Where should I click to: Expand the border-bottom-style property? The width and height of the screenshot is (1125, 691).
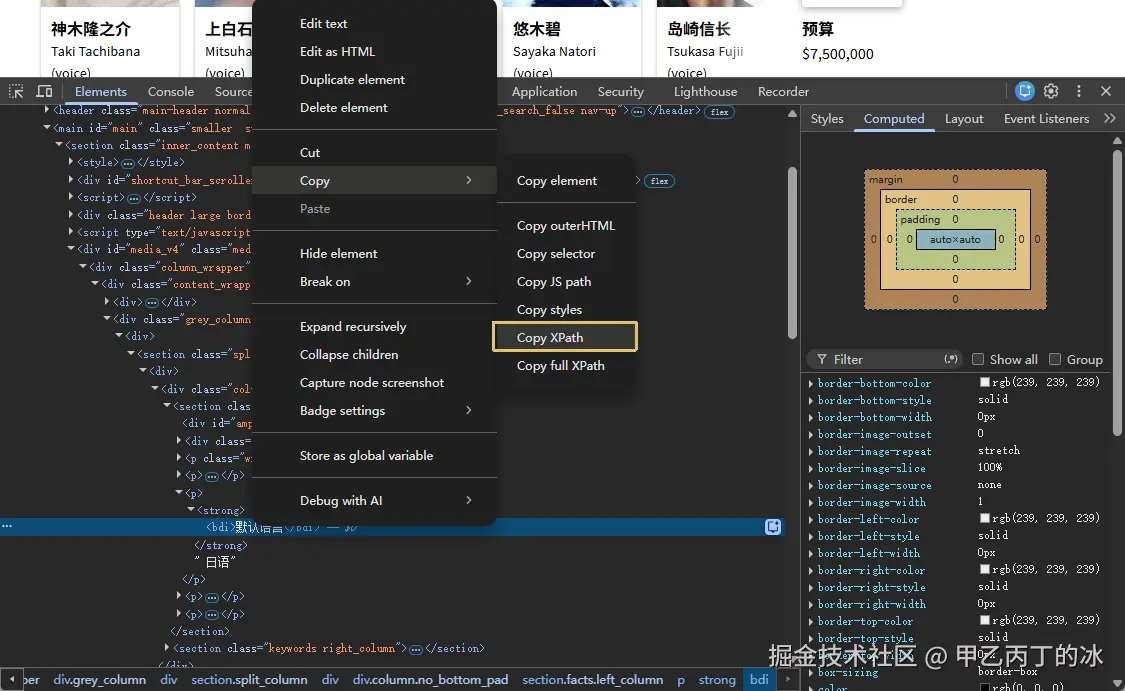tap(811, 400)
